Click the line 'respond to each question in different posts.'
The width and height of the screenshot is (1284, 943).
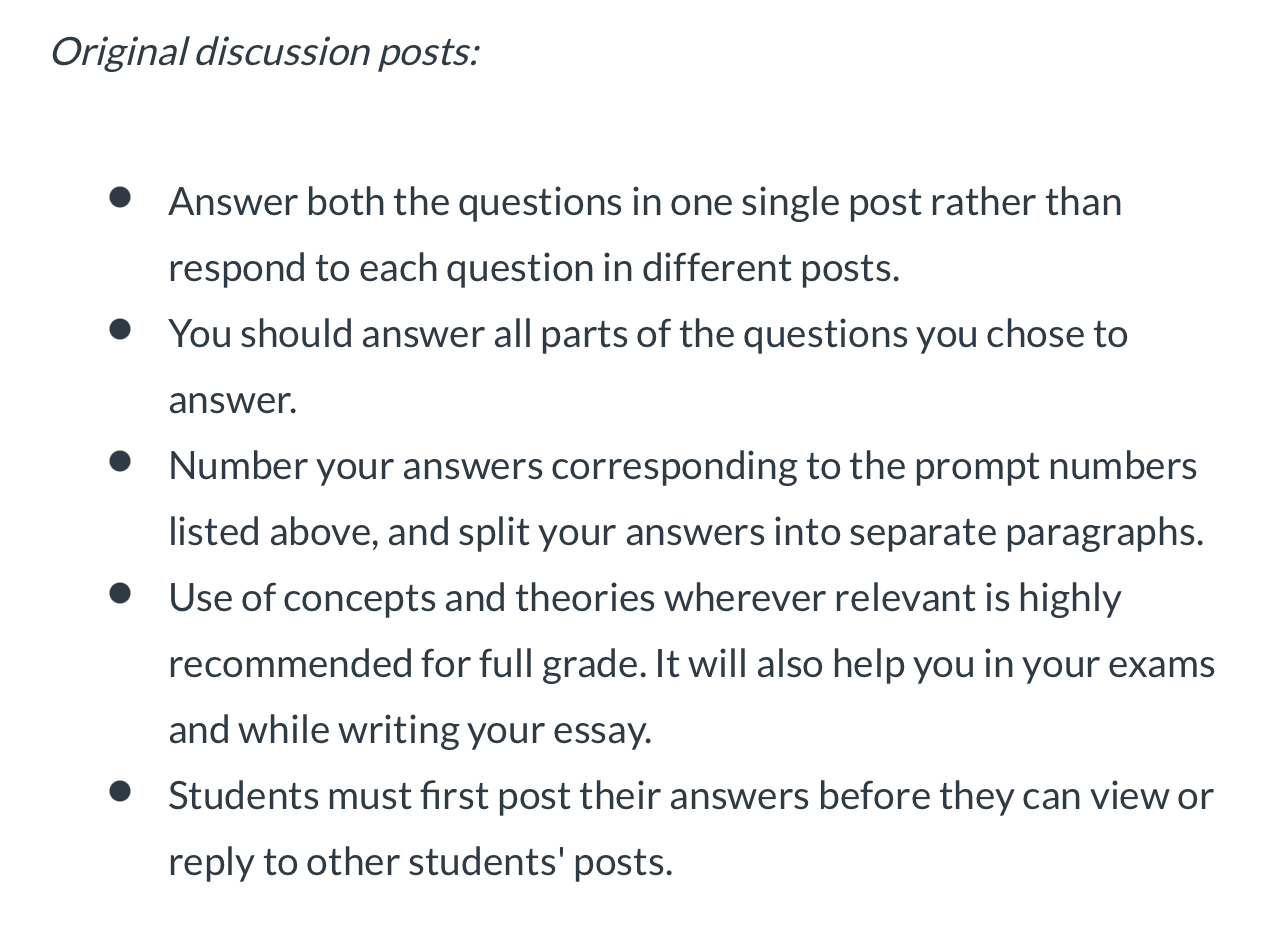click(534, 268)
